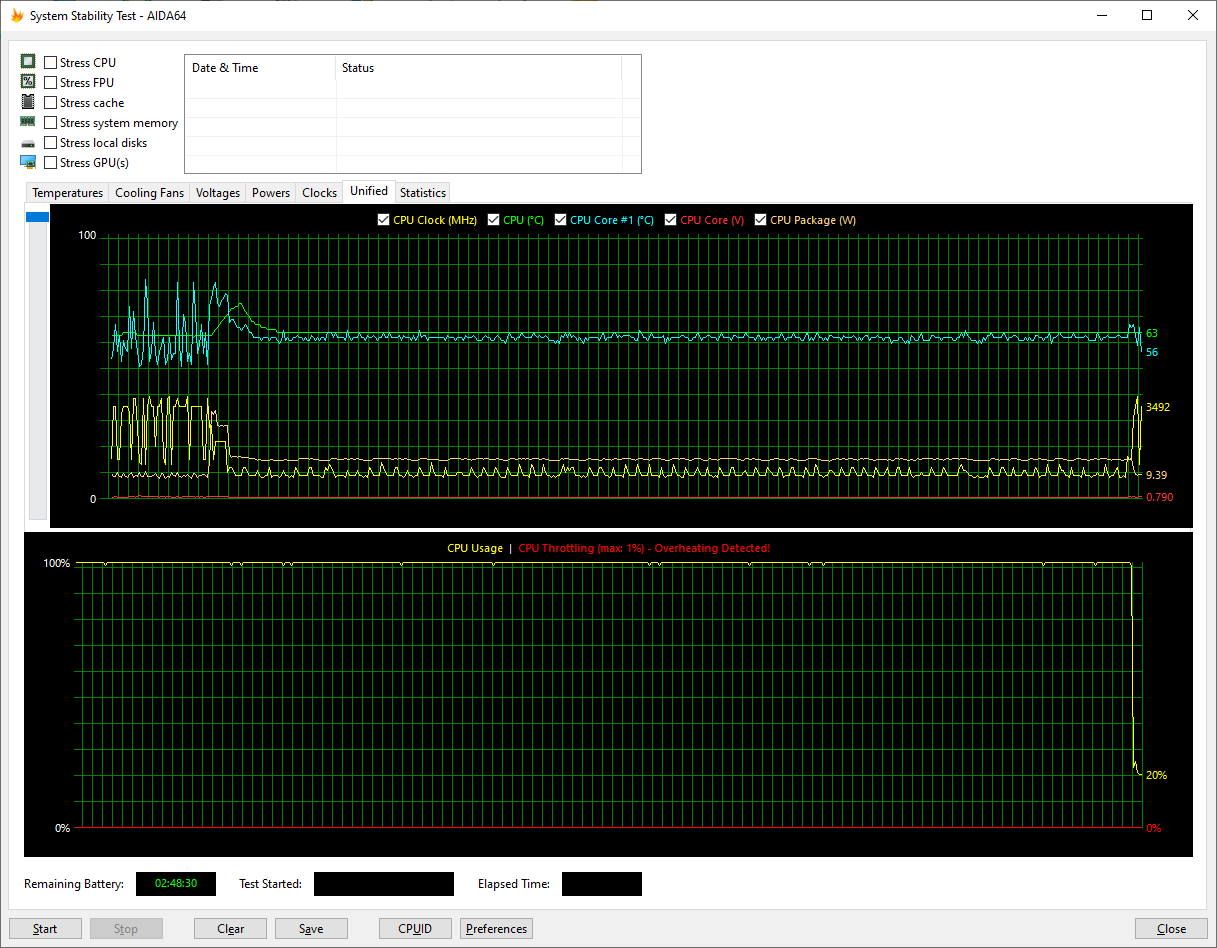Click the cache chip icon beside Stress cache
The width and height of the screenshot is (1217, 948).
tap(28, 102)
